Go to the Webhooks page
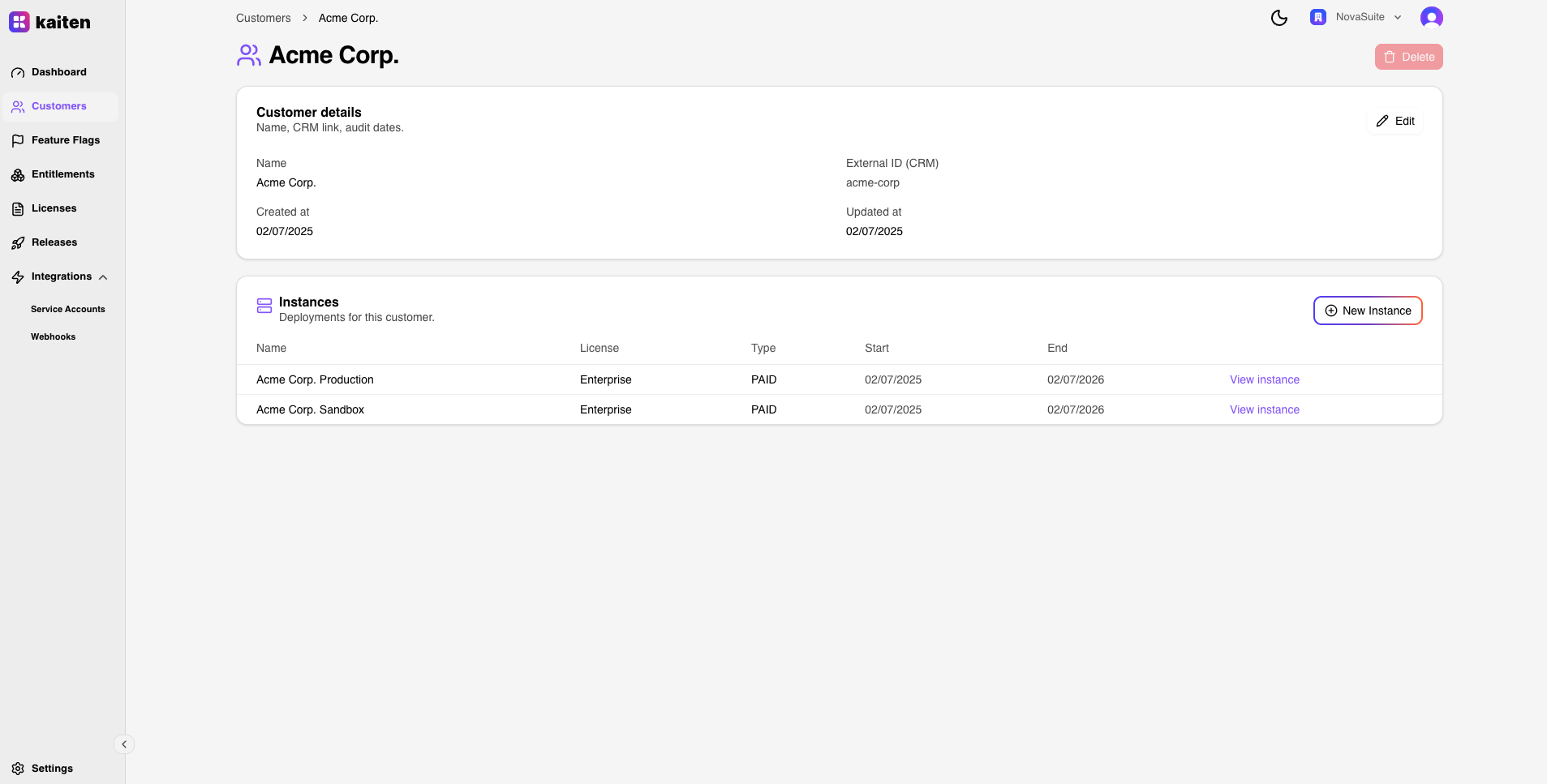 coord(54,336)
